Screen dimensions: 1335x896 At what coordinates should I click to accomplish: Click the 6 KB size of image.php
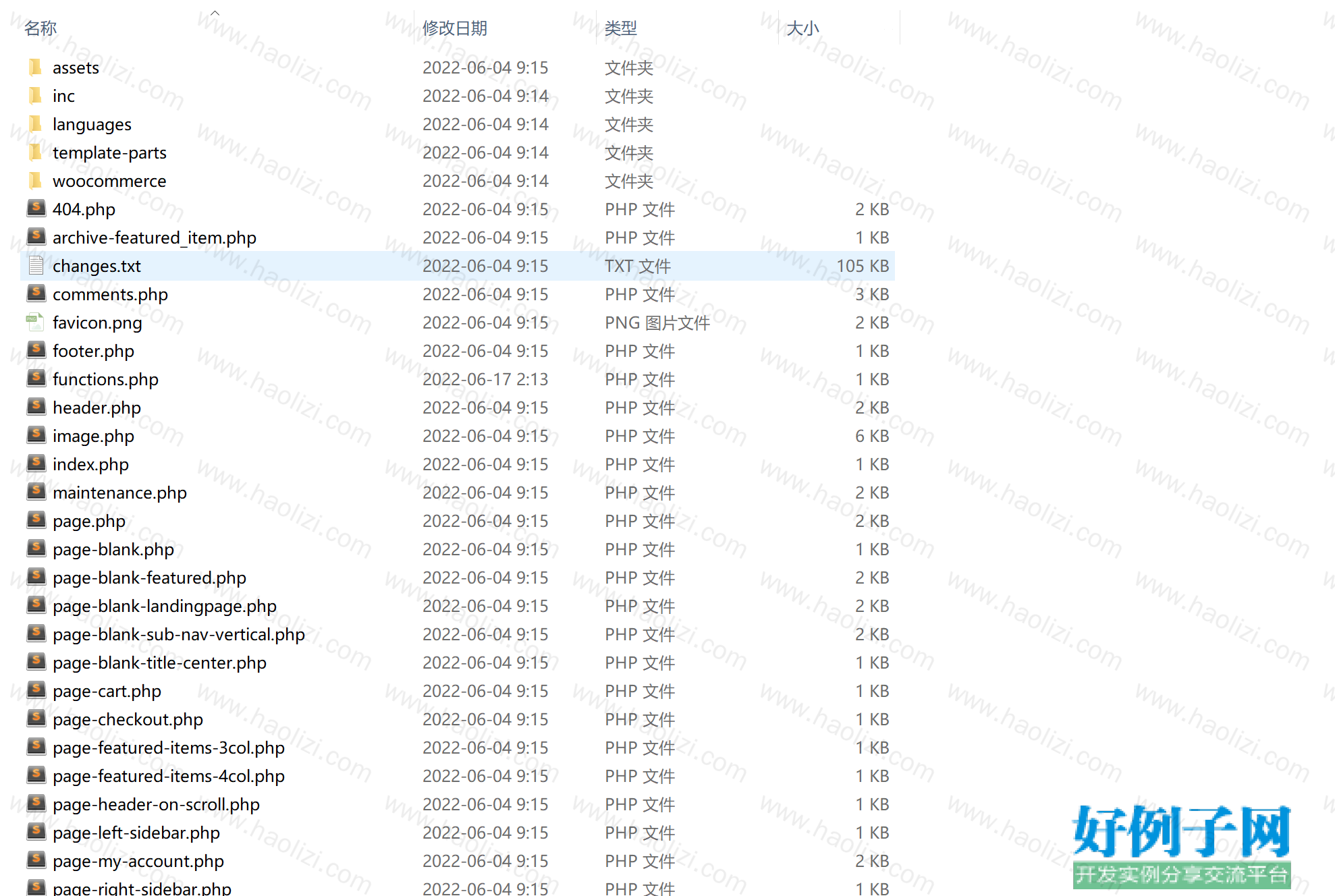pos(872,436)
